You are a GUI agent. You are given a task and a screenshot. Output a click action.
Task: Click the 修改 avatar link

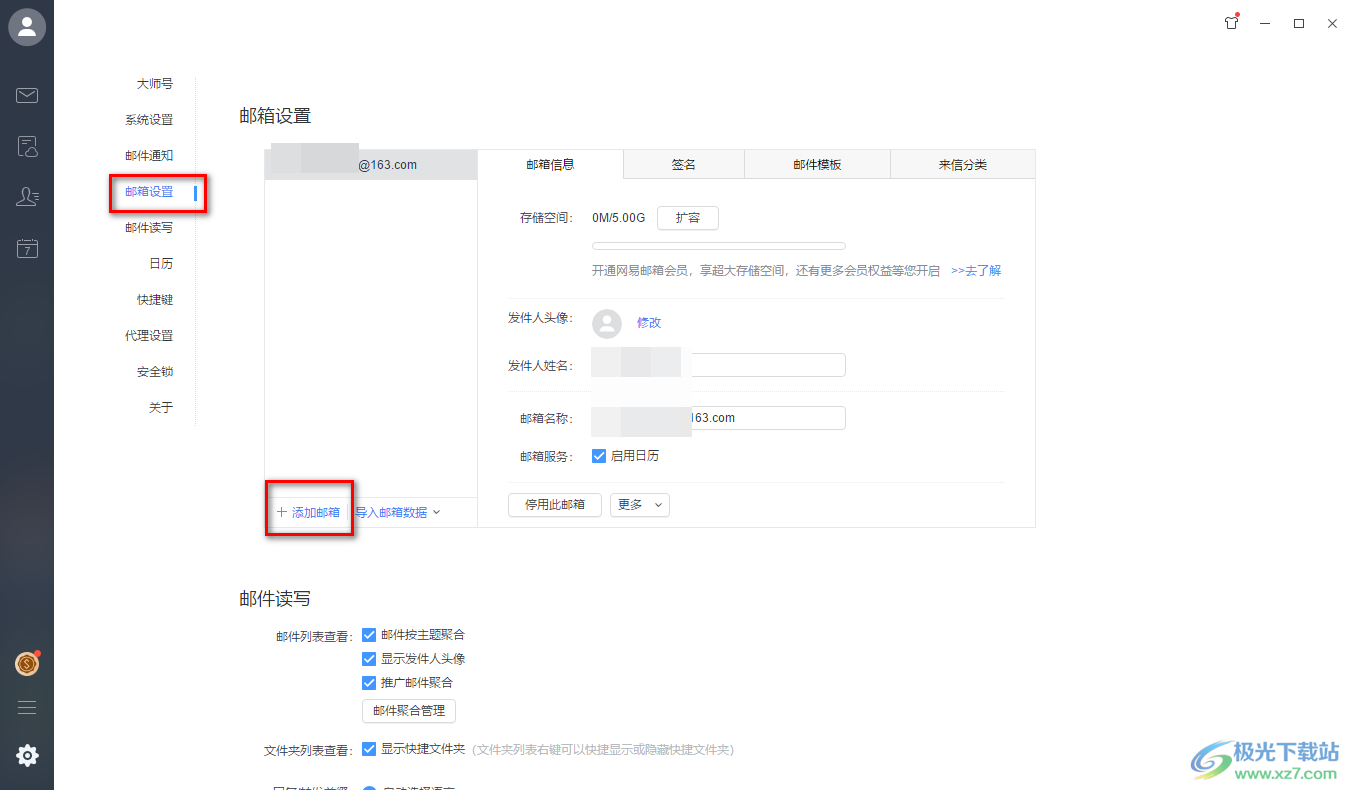pyautogui.click(x=649, y=323)
